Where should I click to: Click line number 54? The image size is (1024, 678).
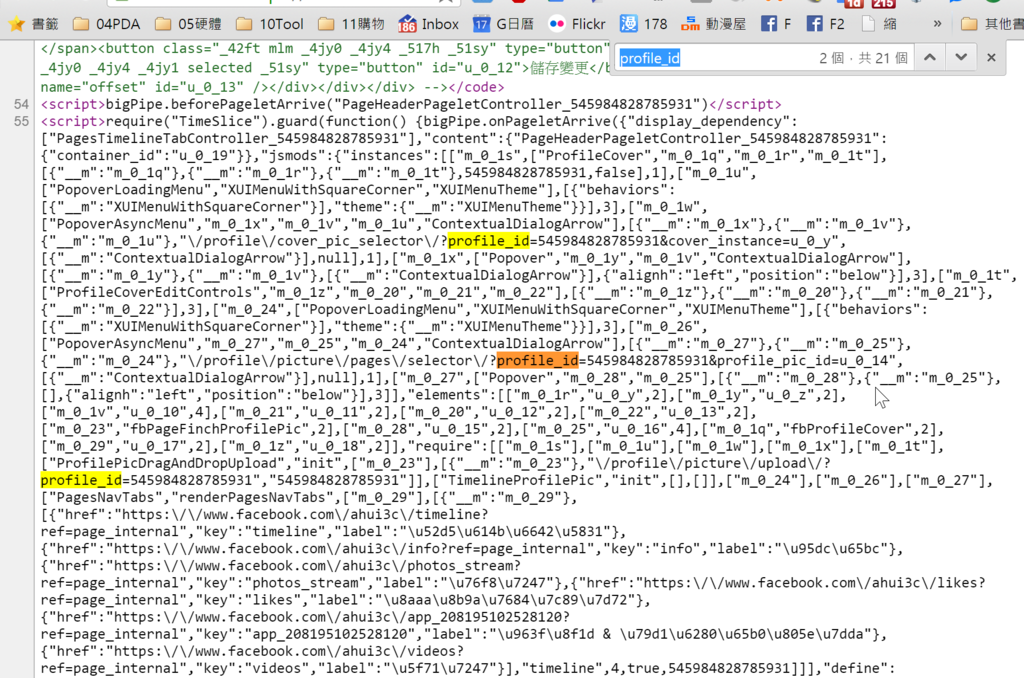pyautogui.click(x=22, y=105)
